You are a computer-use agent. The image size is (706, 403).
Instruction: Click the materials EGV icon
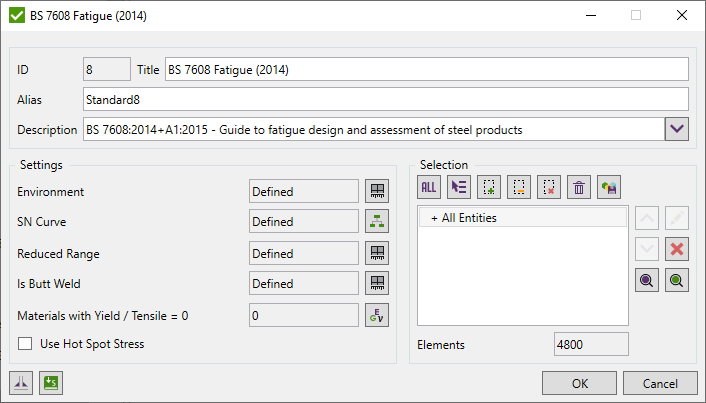point(377,315)
